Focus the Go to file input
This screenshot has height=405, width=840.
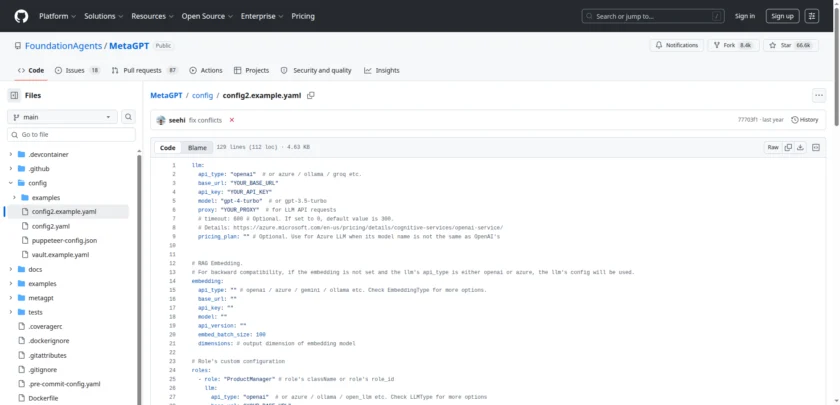[x=71, y=134]
